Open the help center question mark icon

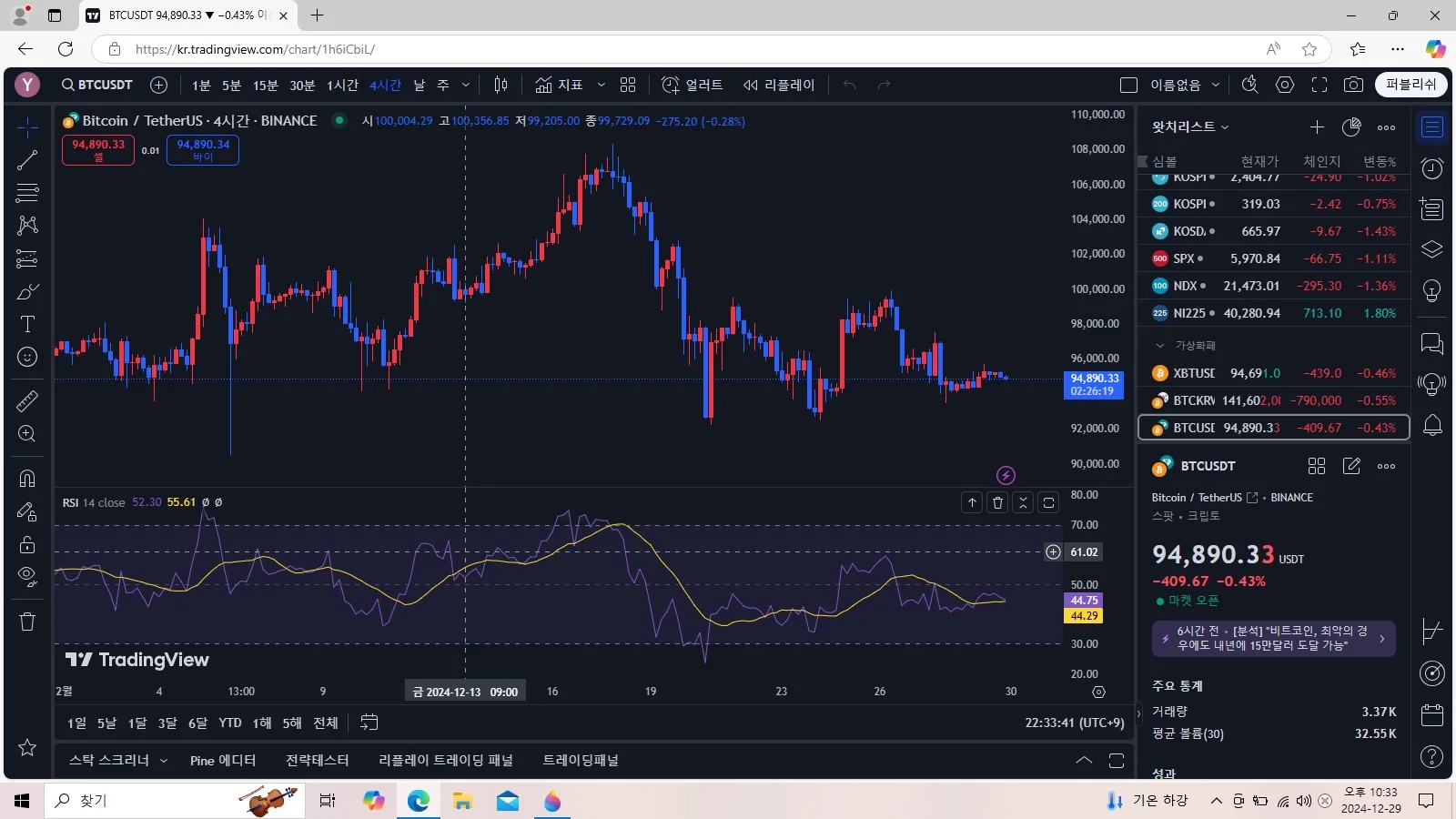(1432, 756)
